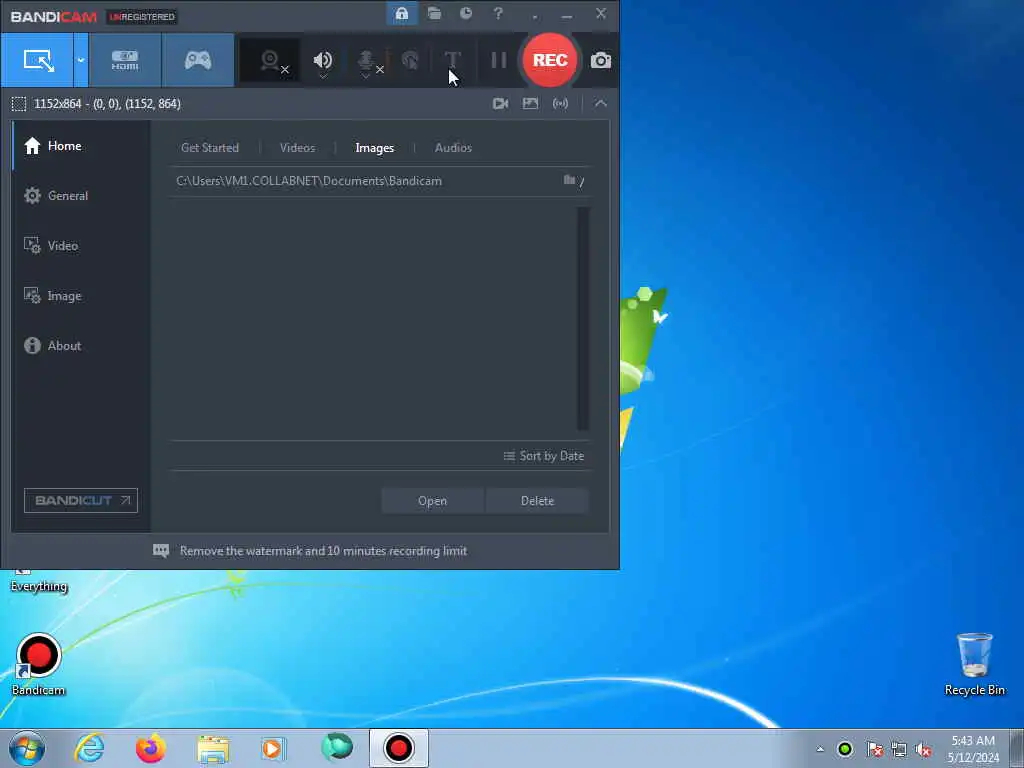The height and width of the screenshot is (768, 1024).
Task: Switch to game recording mode
Action: click(198, 60)
